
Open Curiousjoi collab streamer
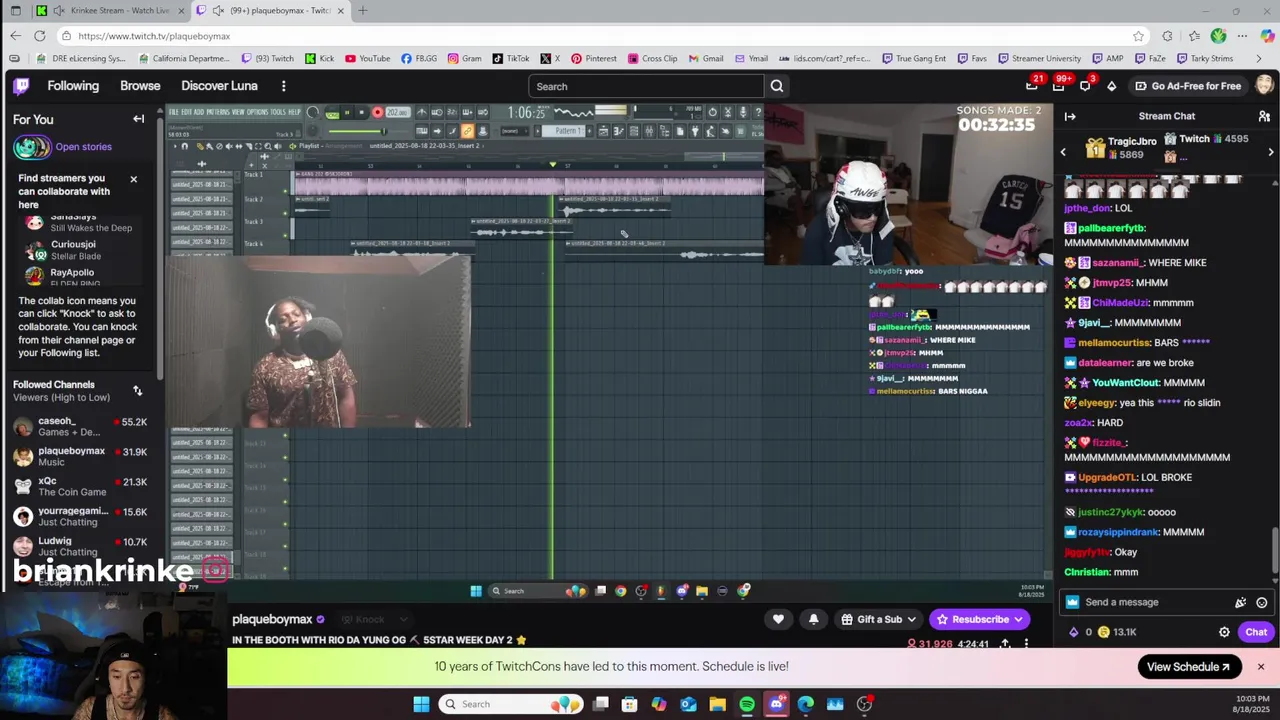pyautogui.click(x=80, y=250)
